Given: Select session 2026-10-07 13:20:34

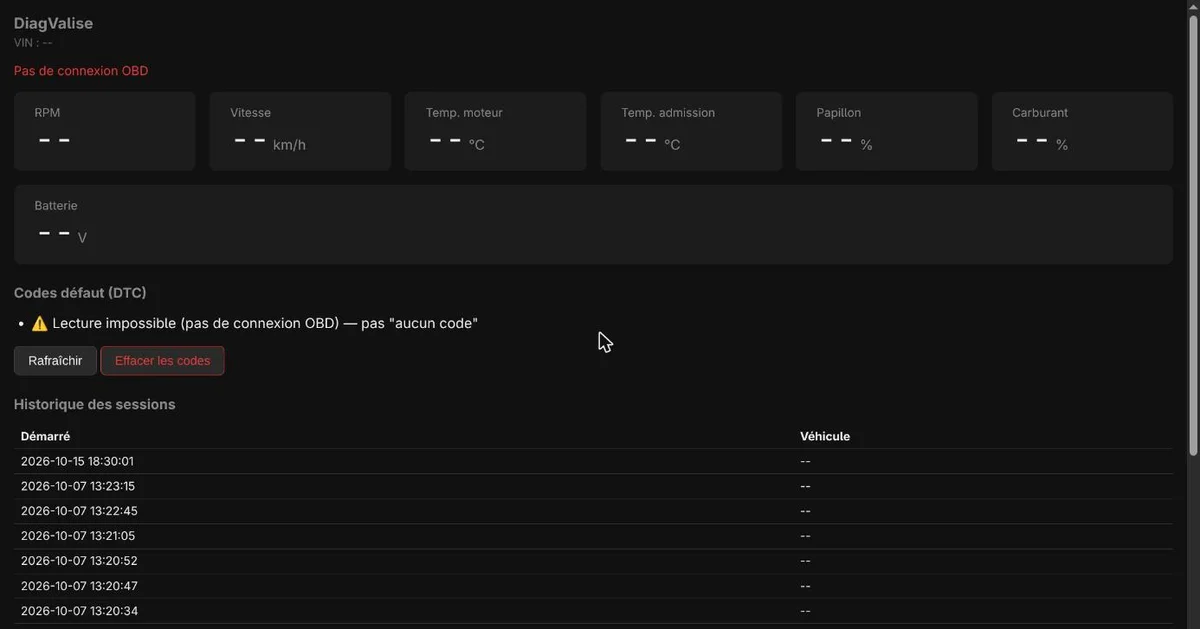Looking at the screenshot, I should point(593,611).
